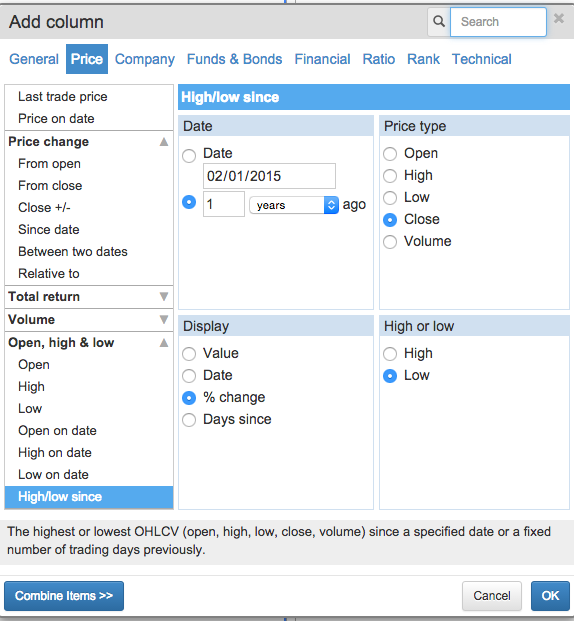Select High under High or low
Viewport: 574px width, 621px height.
point(390,354)
